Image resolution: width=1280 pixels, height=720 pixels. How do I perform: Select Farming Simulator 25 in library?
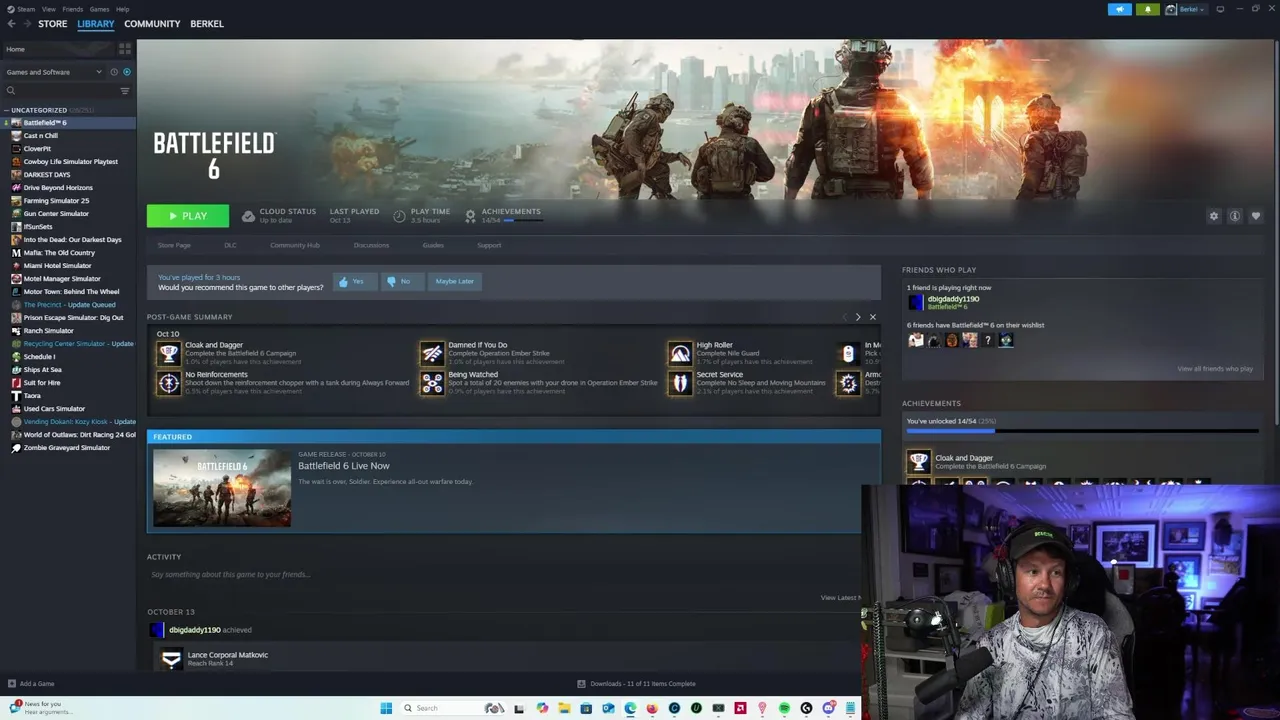[56, 201]
